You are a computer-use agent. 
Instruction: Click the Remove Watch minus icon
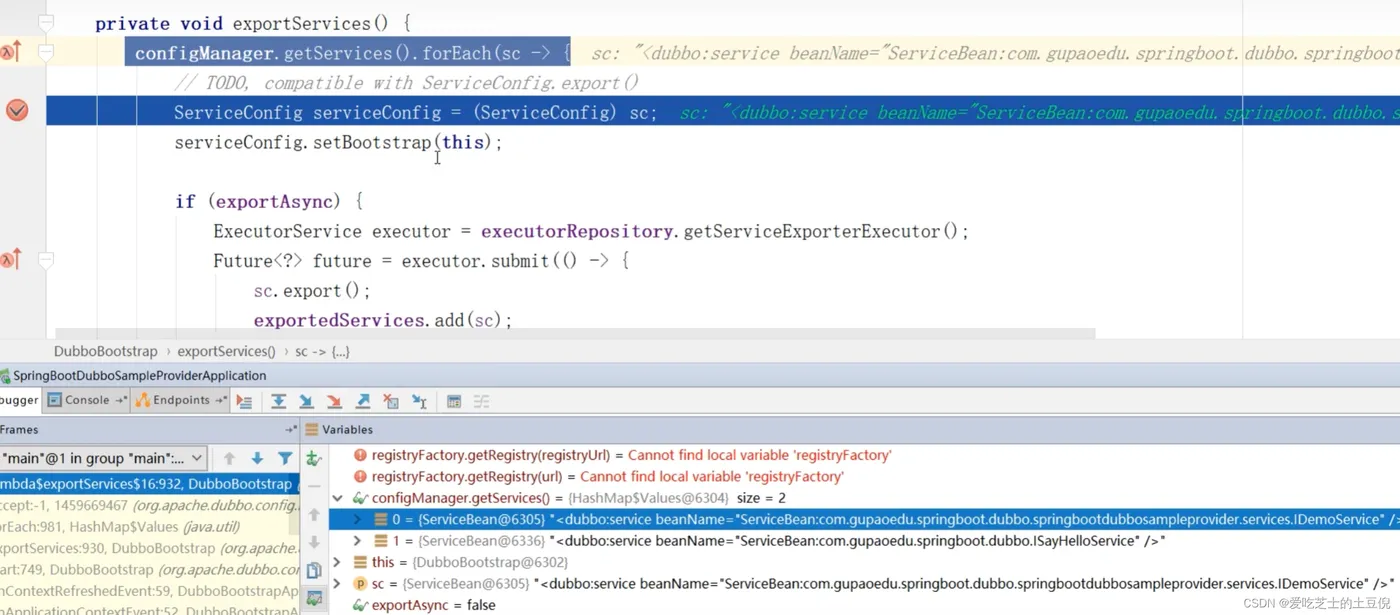click(x=314, y=486)
